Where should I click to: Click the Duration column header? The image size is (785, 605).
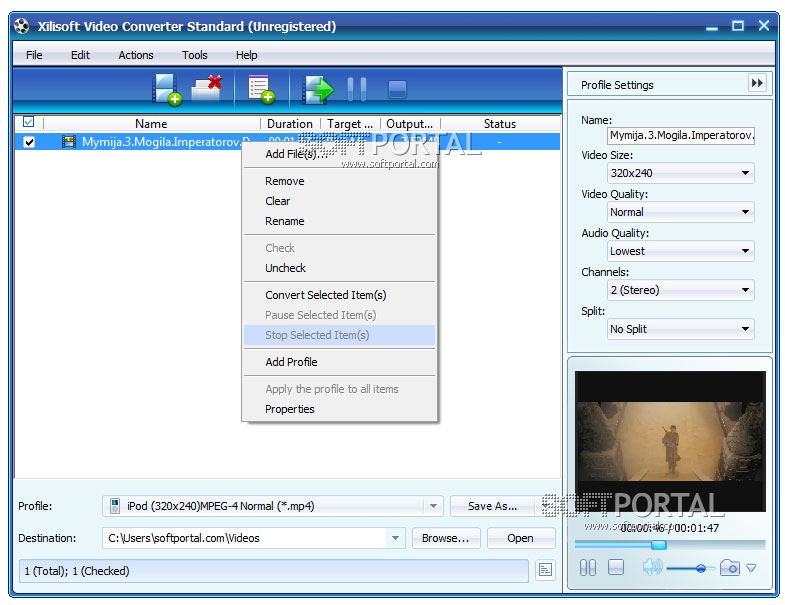290,124
